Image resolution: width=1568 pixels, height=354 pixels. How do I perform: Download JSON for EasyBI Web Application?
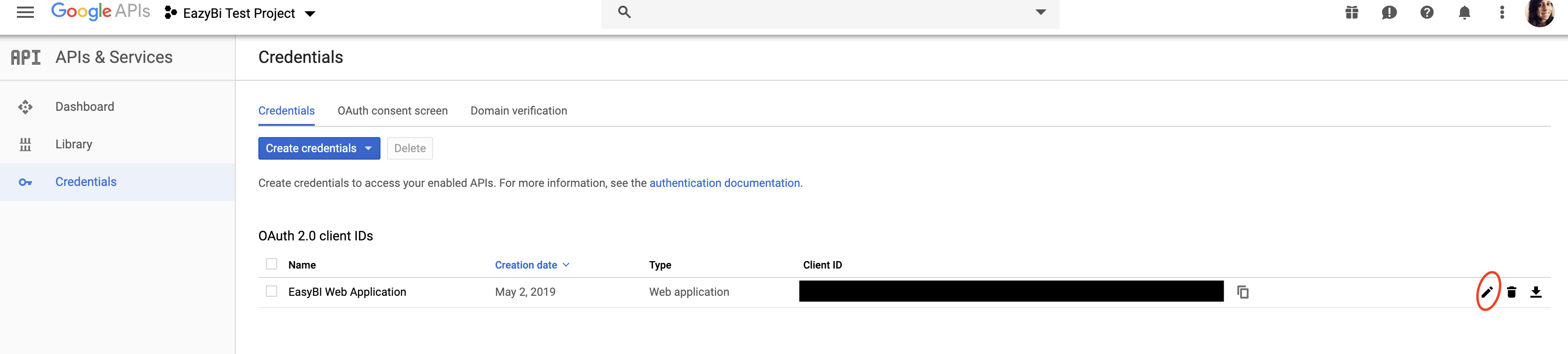tap(1536, 292)
